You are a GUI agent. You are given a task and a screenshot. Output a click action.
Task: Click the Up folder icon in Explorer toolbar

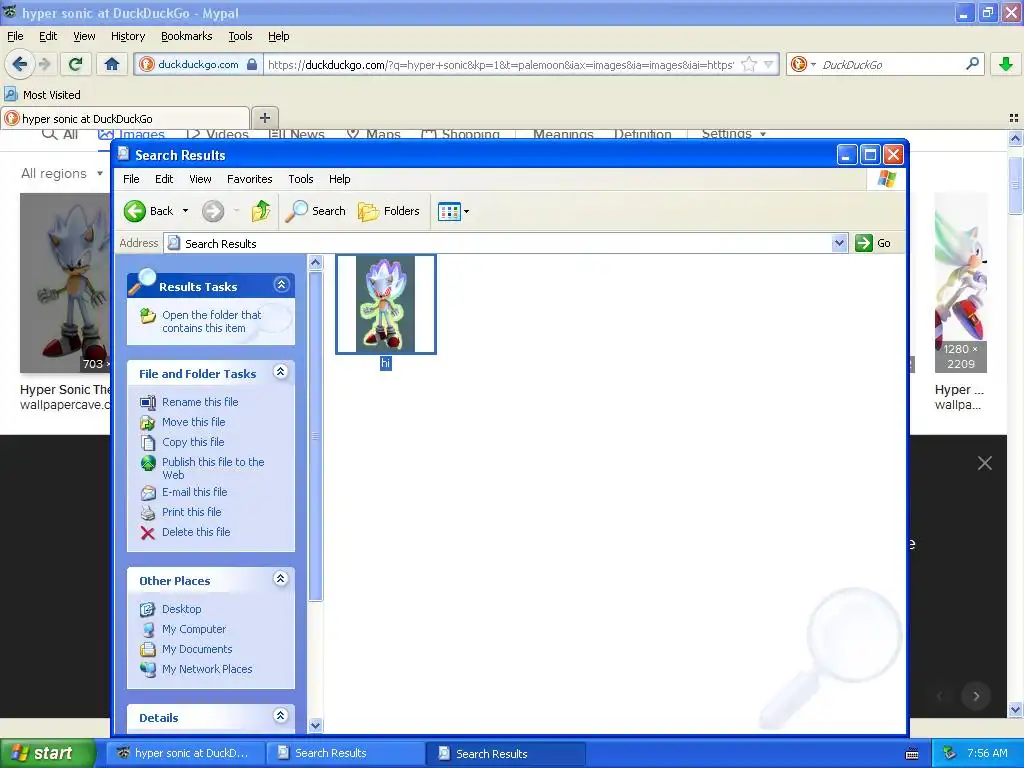point(261,211)
